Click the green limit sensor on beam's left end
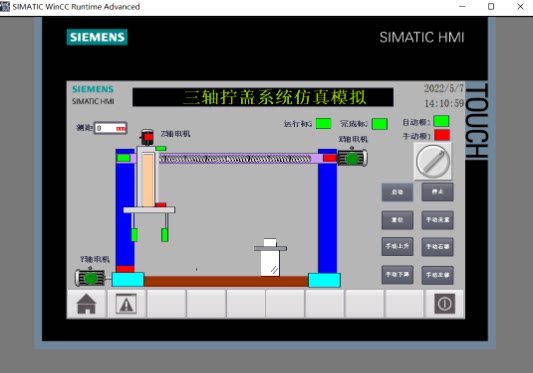 click(123, 158)
